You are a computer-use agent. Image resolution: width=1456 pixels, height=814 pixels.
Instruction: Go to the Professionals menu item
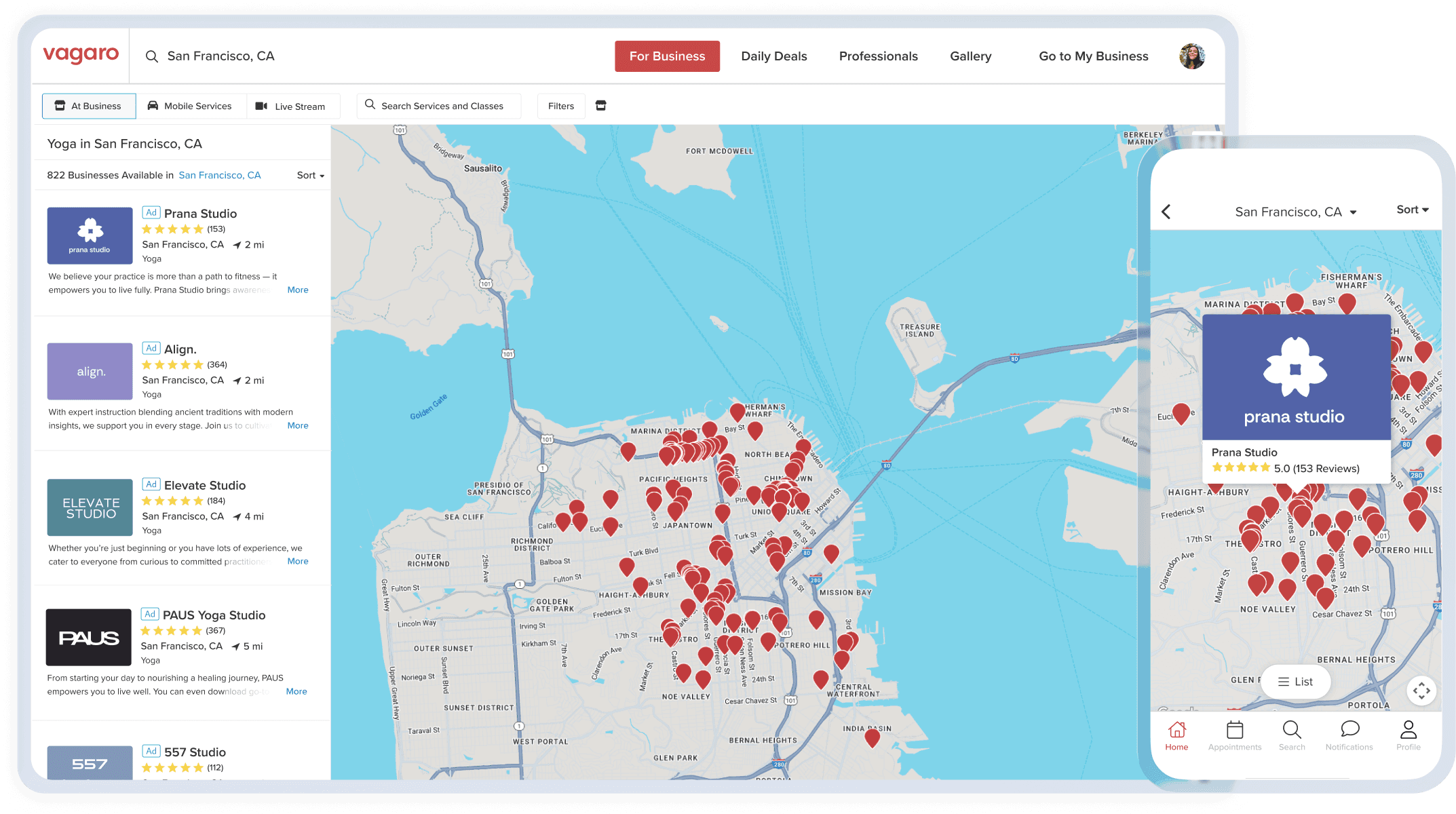[878, 56]
